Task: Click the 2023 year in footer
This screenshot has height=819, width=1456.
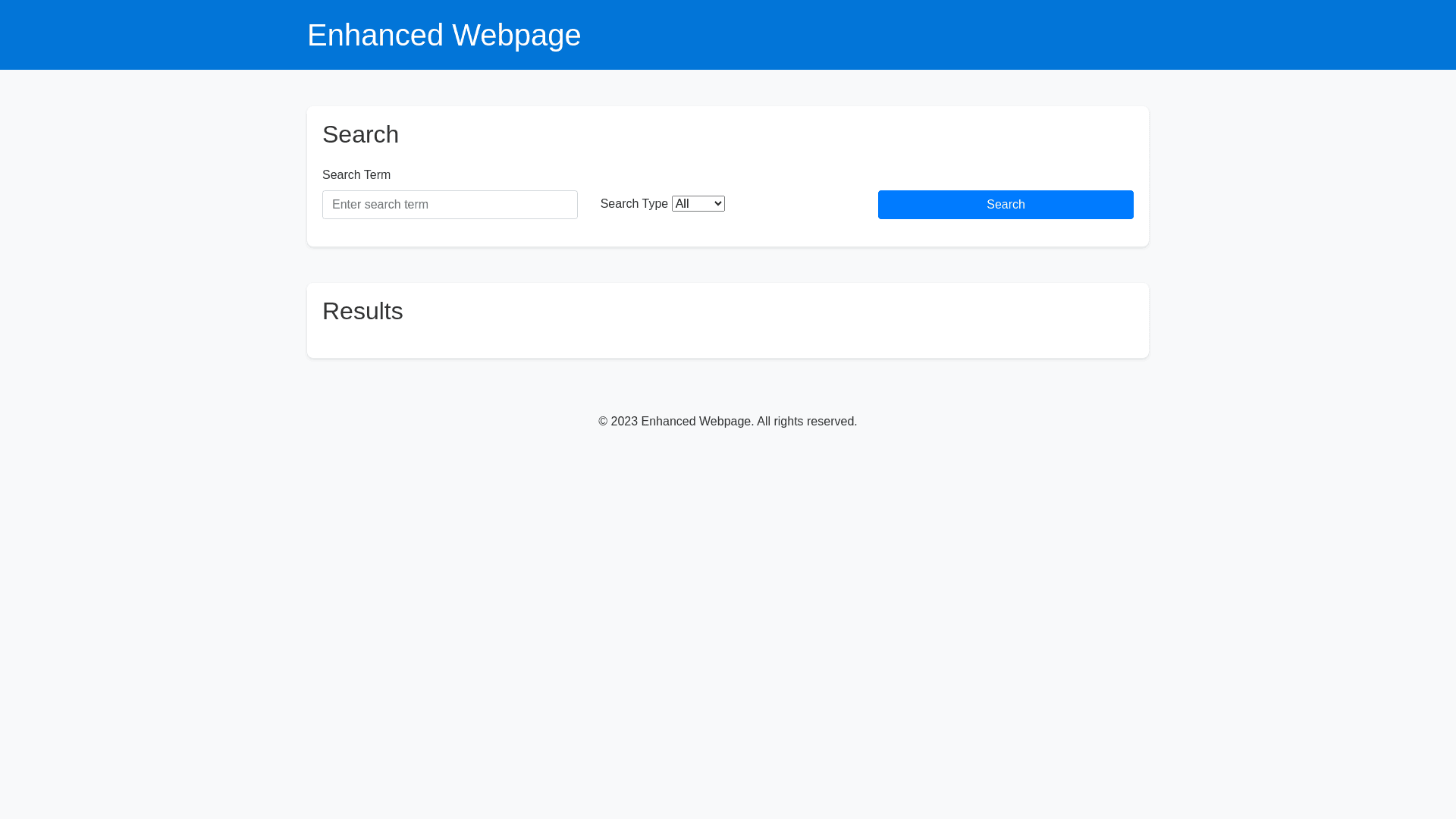Action: point(624,422)
